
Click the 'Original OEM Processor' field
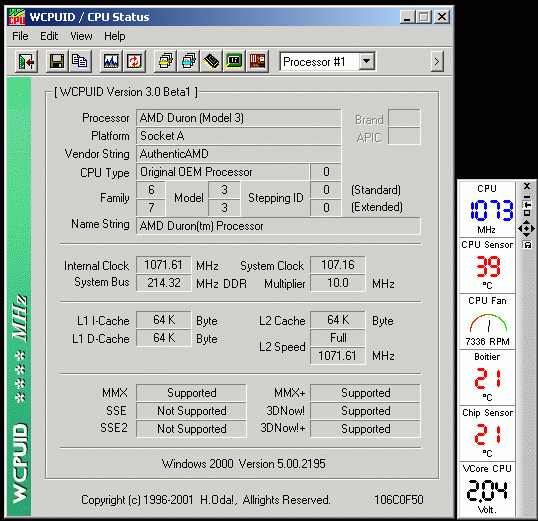tap(222, 172)
